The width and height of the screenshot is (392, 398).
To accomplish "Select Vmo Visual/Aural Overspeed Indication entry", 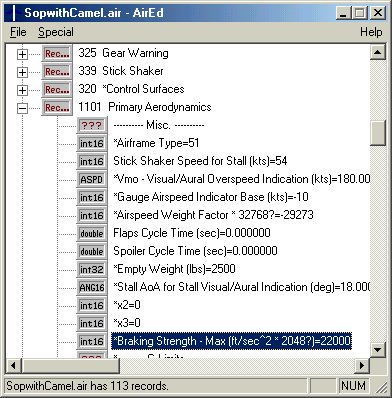I will coord(241,179).
